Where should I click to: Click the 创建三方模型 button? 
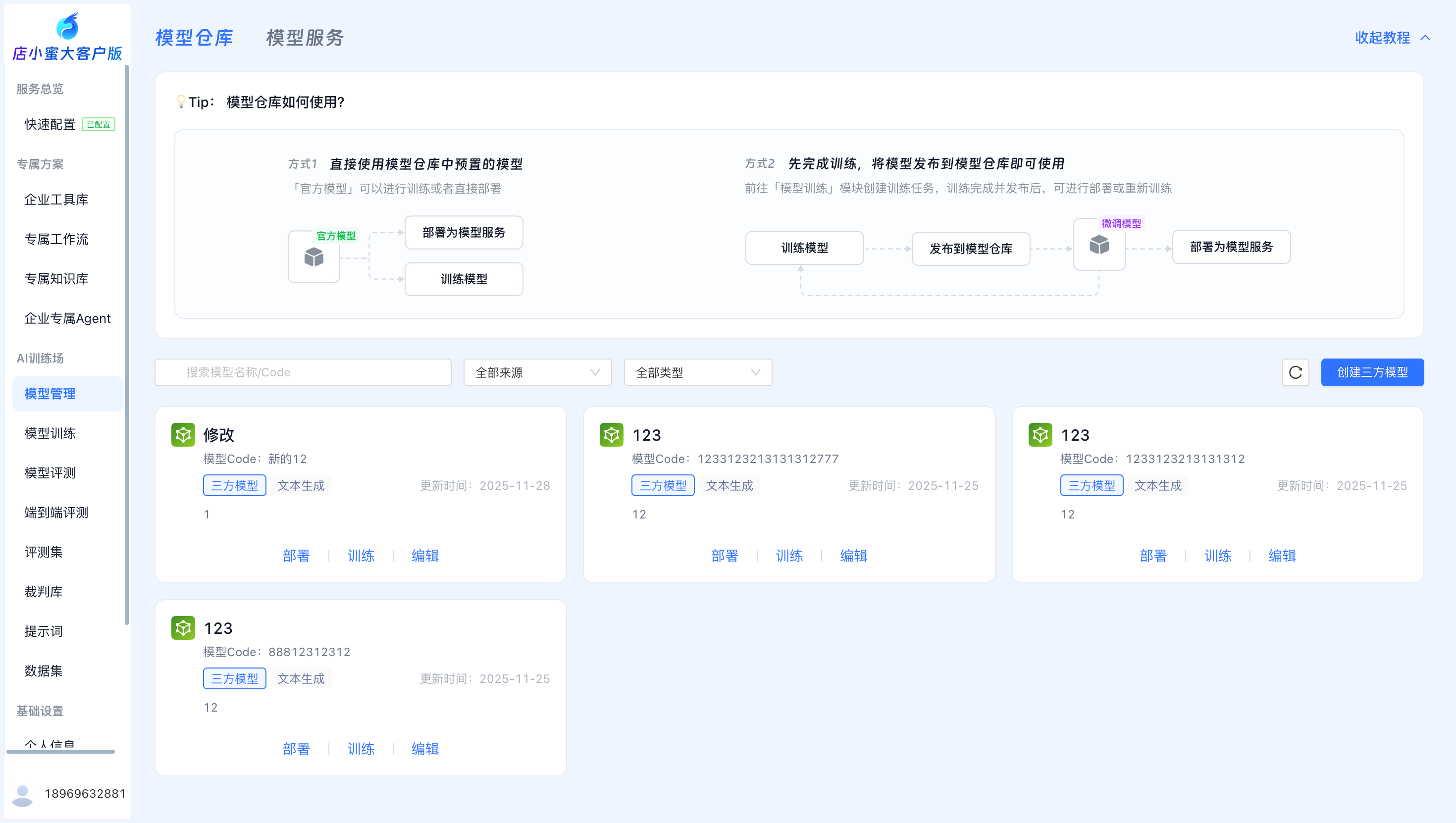click(1372, 372)
